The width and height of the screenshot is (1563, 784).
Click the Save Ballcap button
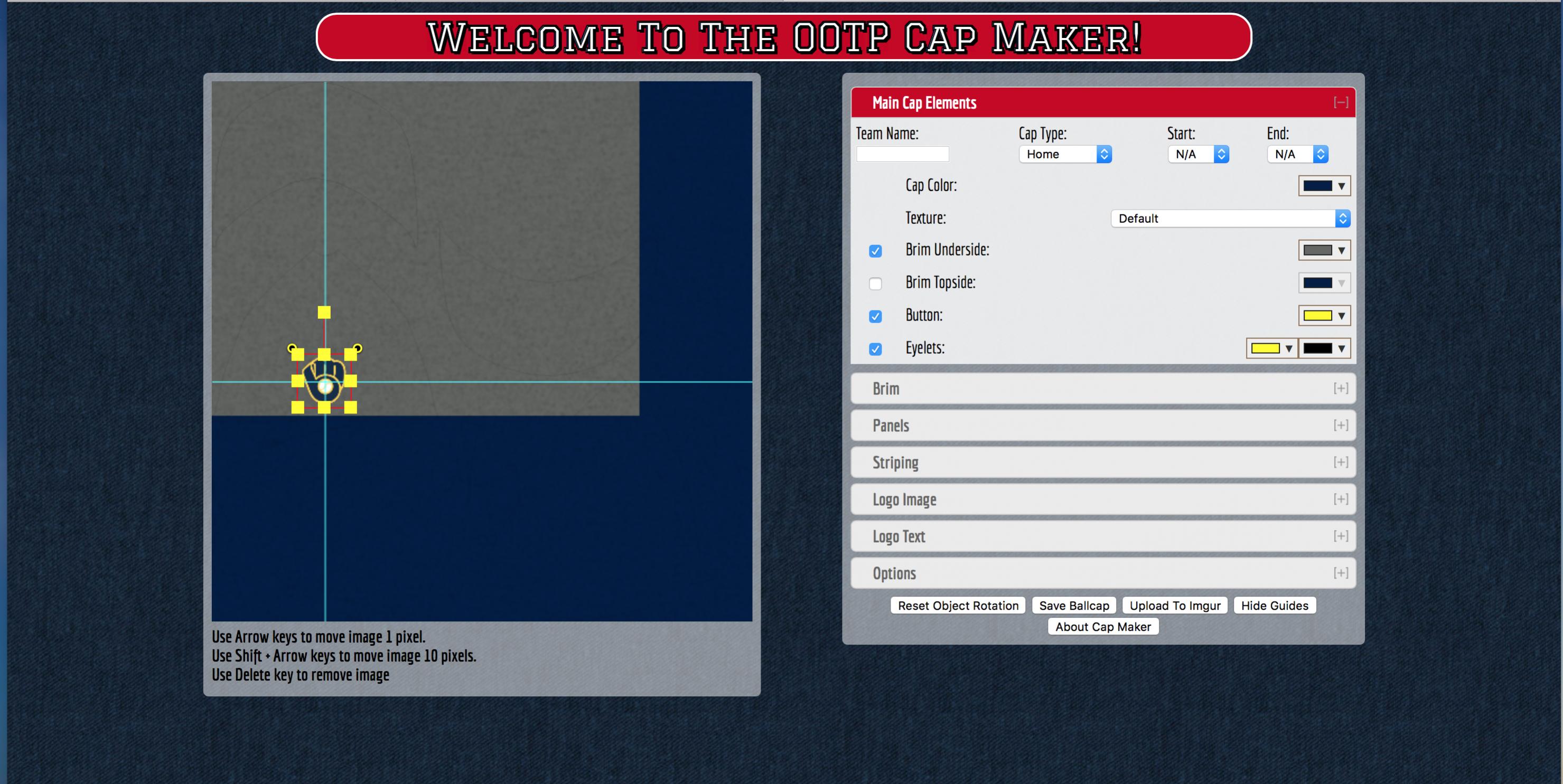coord(1073,605)
